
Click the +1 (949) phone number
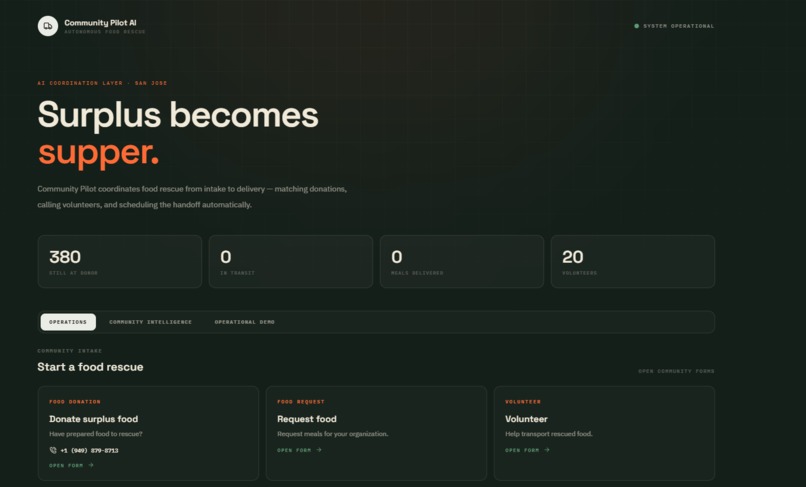pos(89,450)
